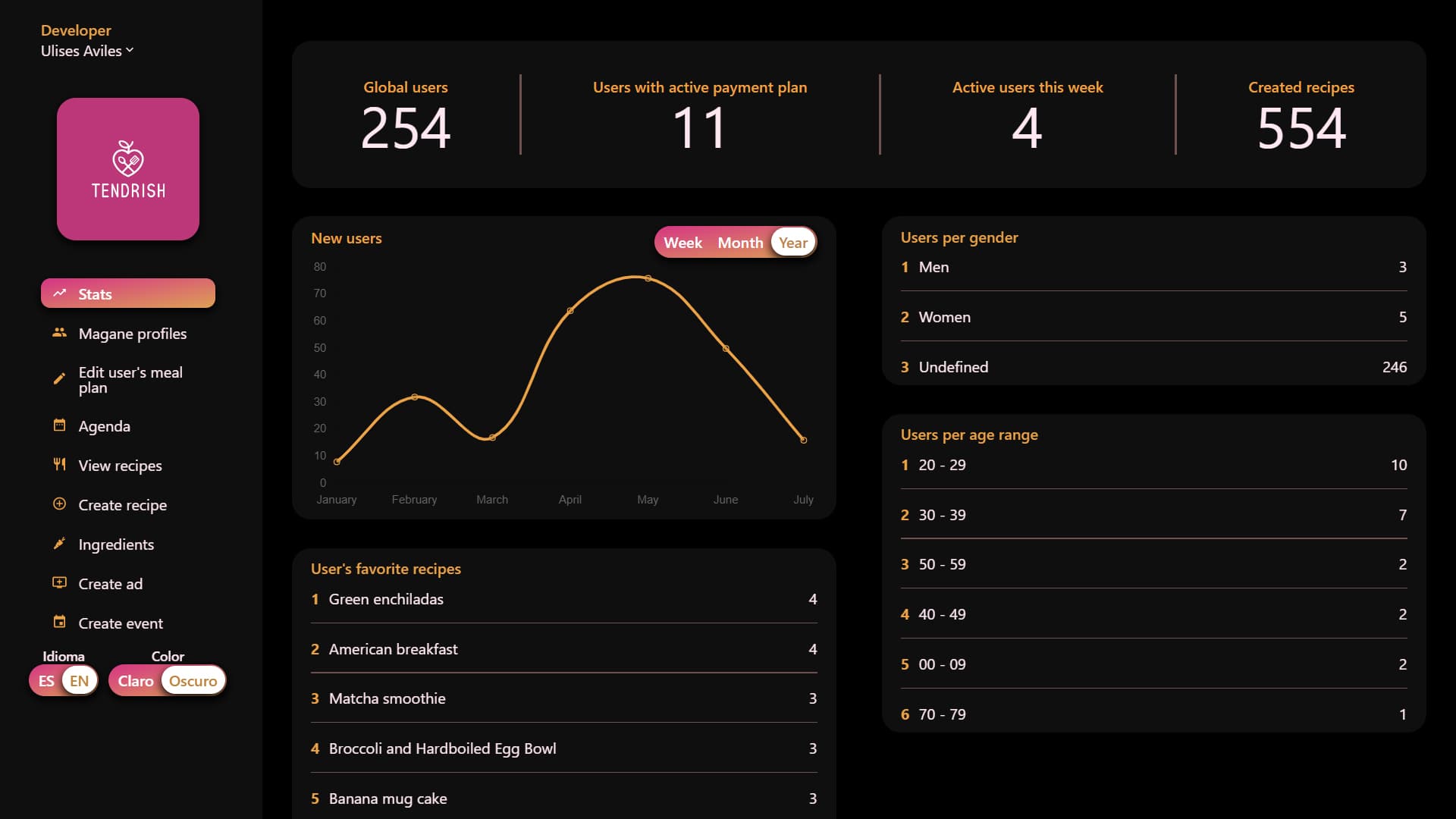Click the active payment plan count 11
The height and width of the screenshot is (819, 1456).
(699, 128)
